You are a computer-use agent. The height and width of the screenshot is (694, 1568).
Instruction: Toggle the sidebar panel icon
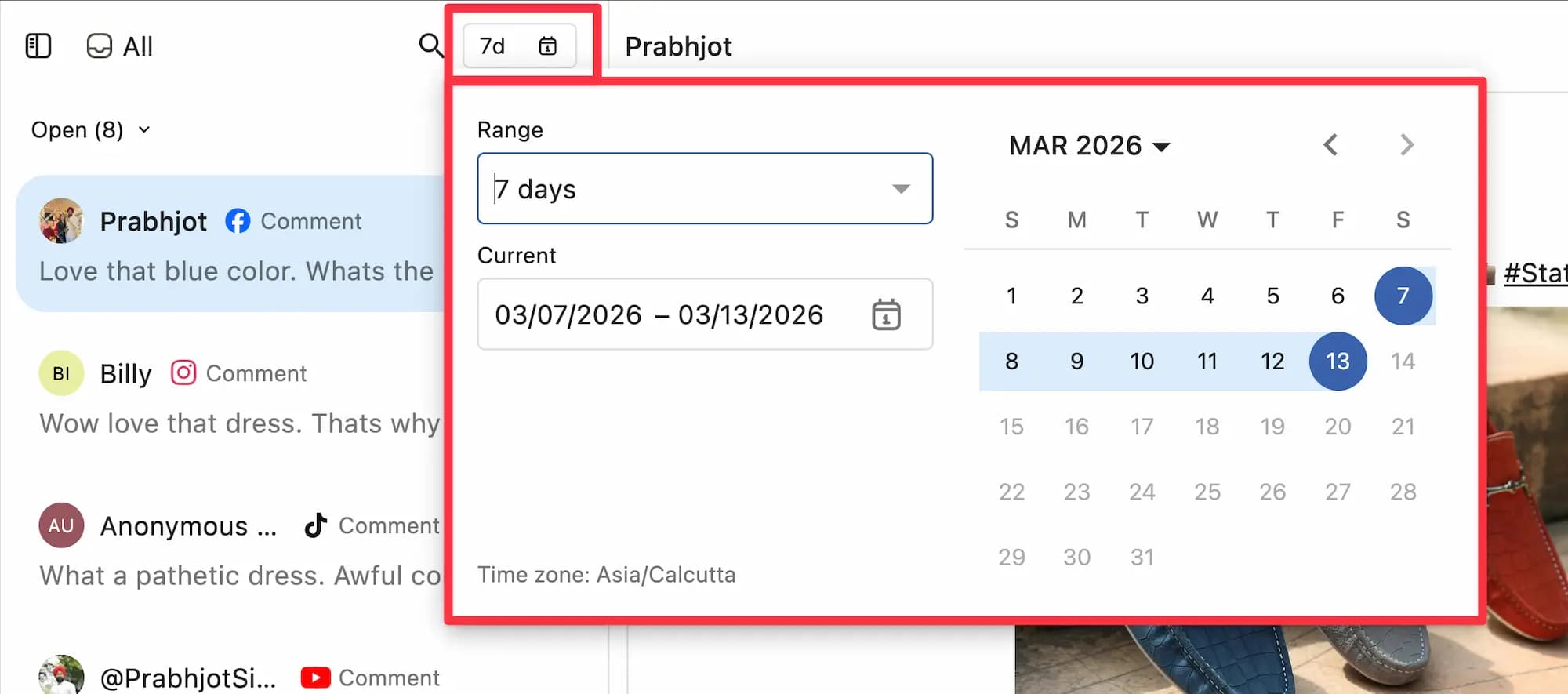[x=38, y=46]
